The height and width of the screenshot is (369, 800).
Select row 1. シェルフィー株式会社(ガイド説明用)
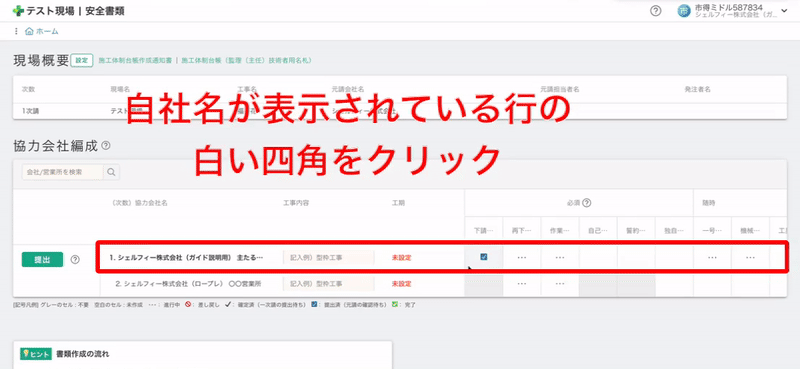click(x=186, y=258)
